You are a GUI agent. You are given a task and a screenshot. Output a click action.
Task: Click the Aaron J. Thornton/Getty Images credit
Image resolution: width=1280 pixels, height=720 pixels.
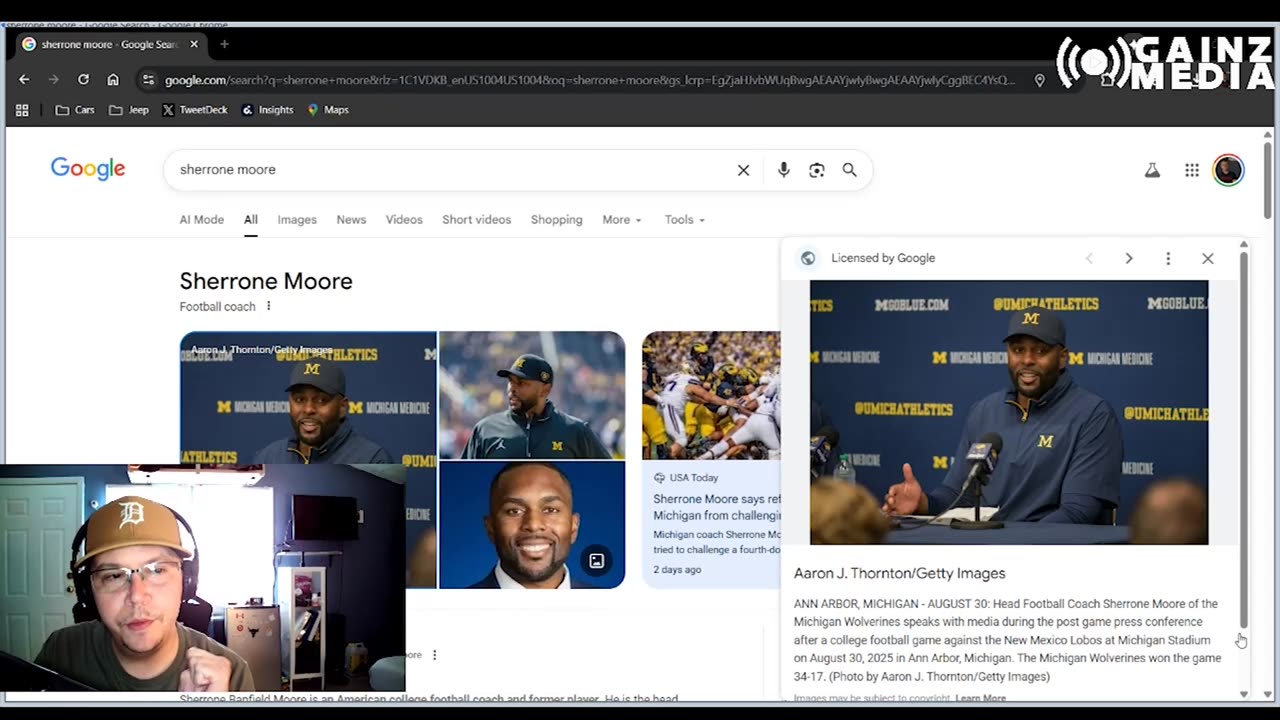(x=900, y=573)
